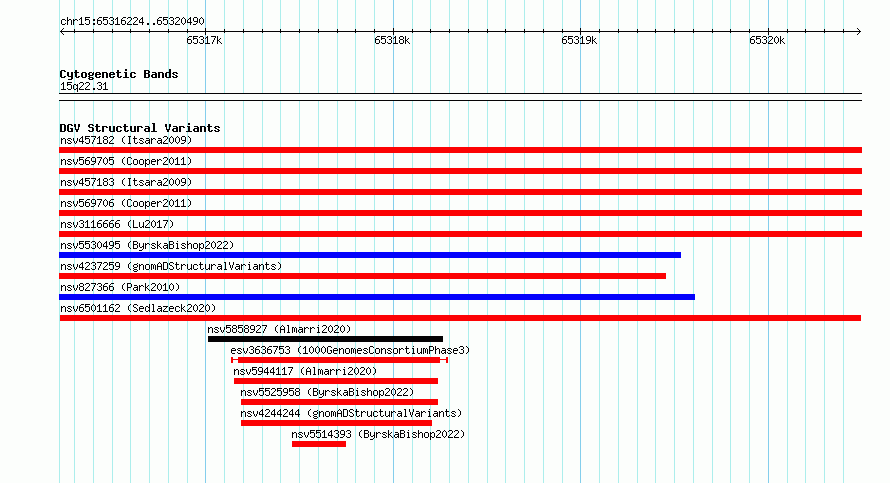Click the nsv5514393 (ByrskaBishop2022) label
This screenshot has width=890, height=483.
[x=378, y=434]
